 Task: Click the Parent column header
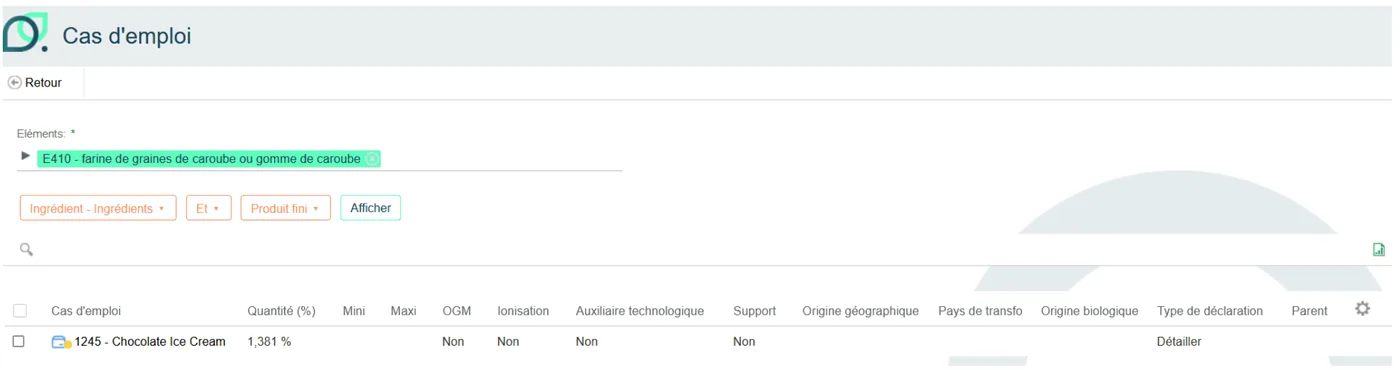point(1309,311)
